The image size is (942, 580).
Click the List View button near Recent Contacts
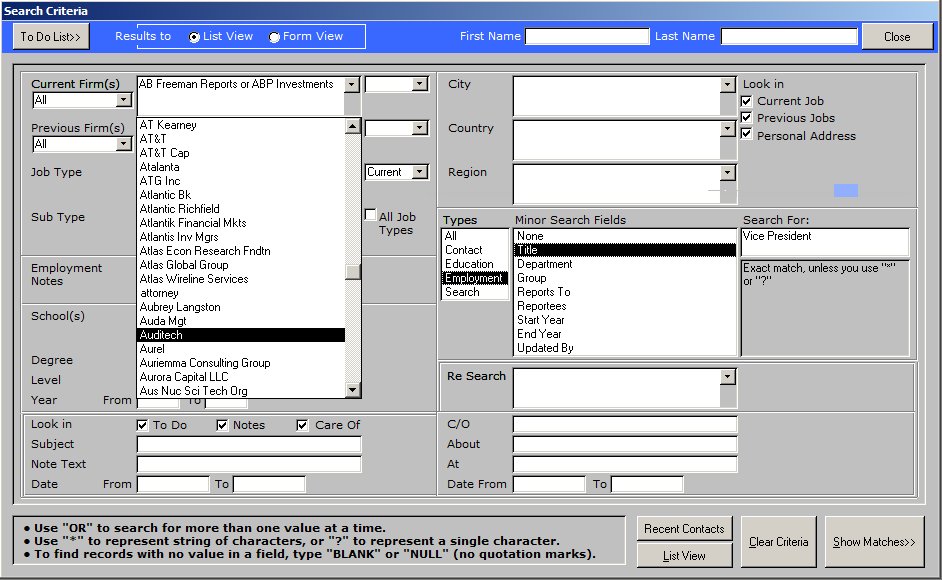(684, 556)
